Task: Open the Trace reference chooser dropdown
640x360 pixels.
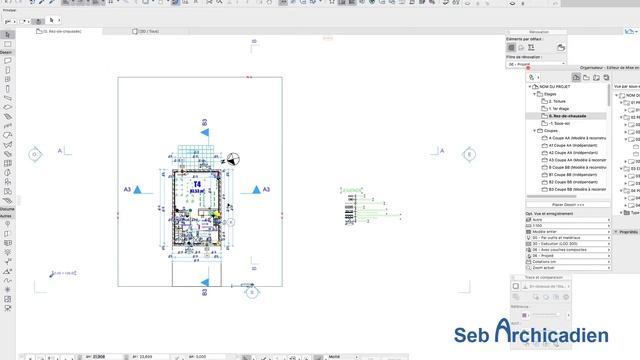Action: point(547,286)
